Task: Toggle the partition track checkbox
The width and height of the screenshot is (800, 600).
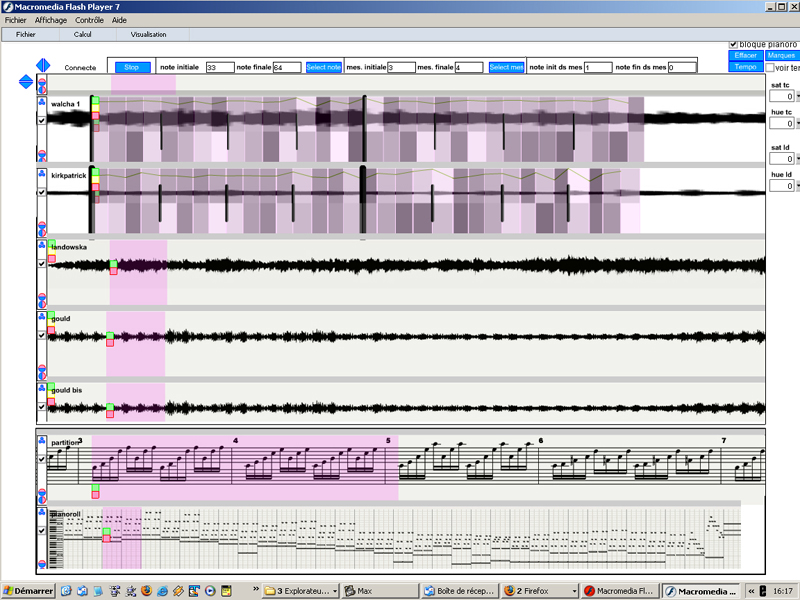Action: [x=42, y=459]
